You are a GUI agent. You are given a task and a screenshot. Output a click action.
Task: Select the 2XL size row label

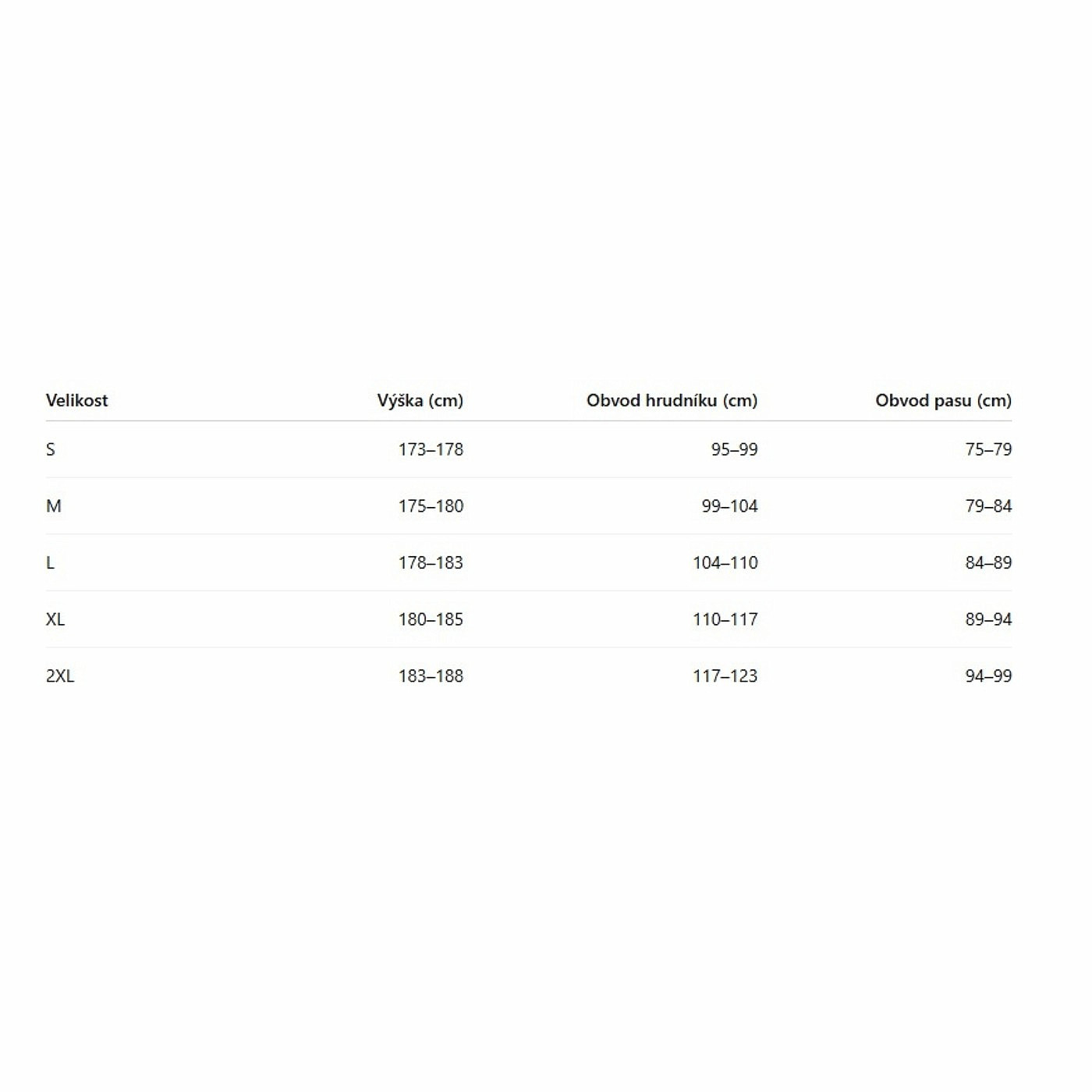coord(60,676)
